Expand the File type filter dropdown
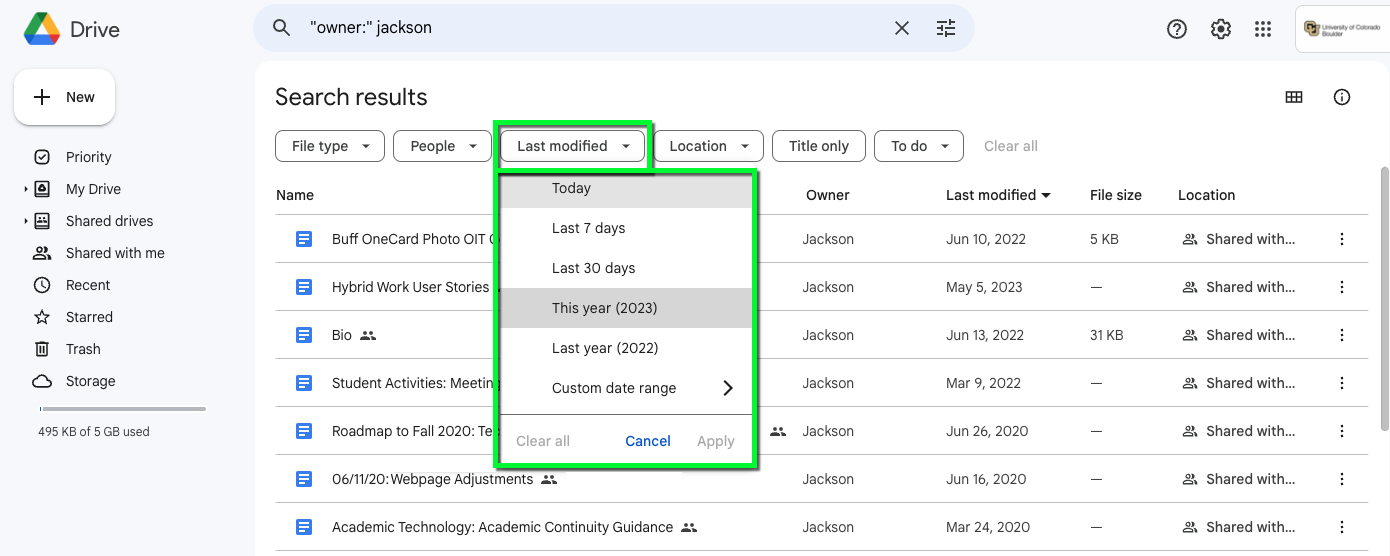Screen dimensions: 1390x556 329,146
